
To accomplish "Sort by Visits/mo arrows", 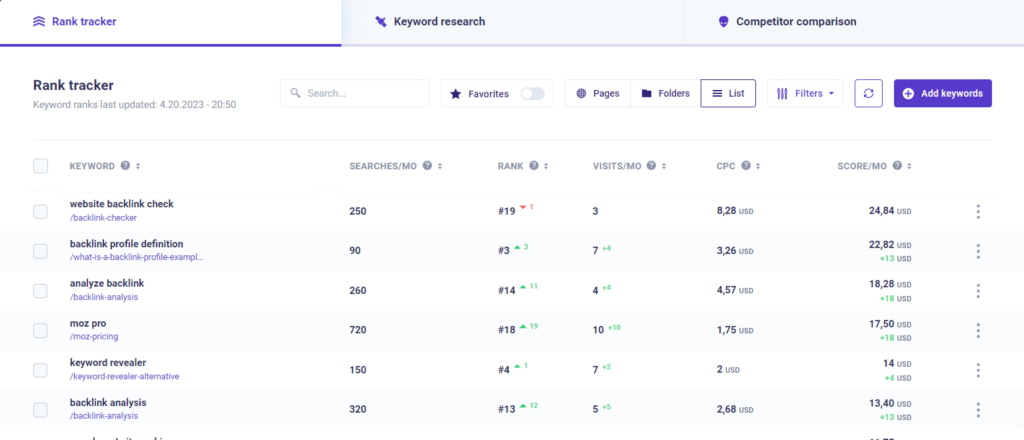I will [664, 166].
